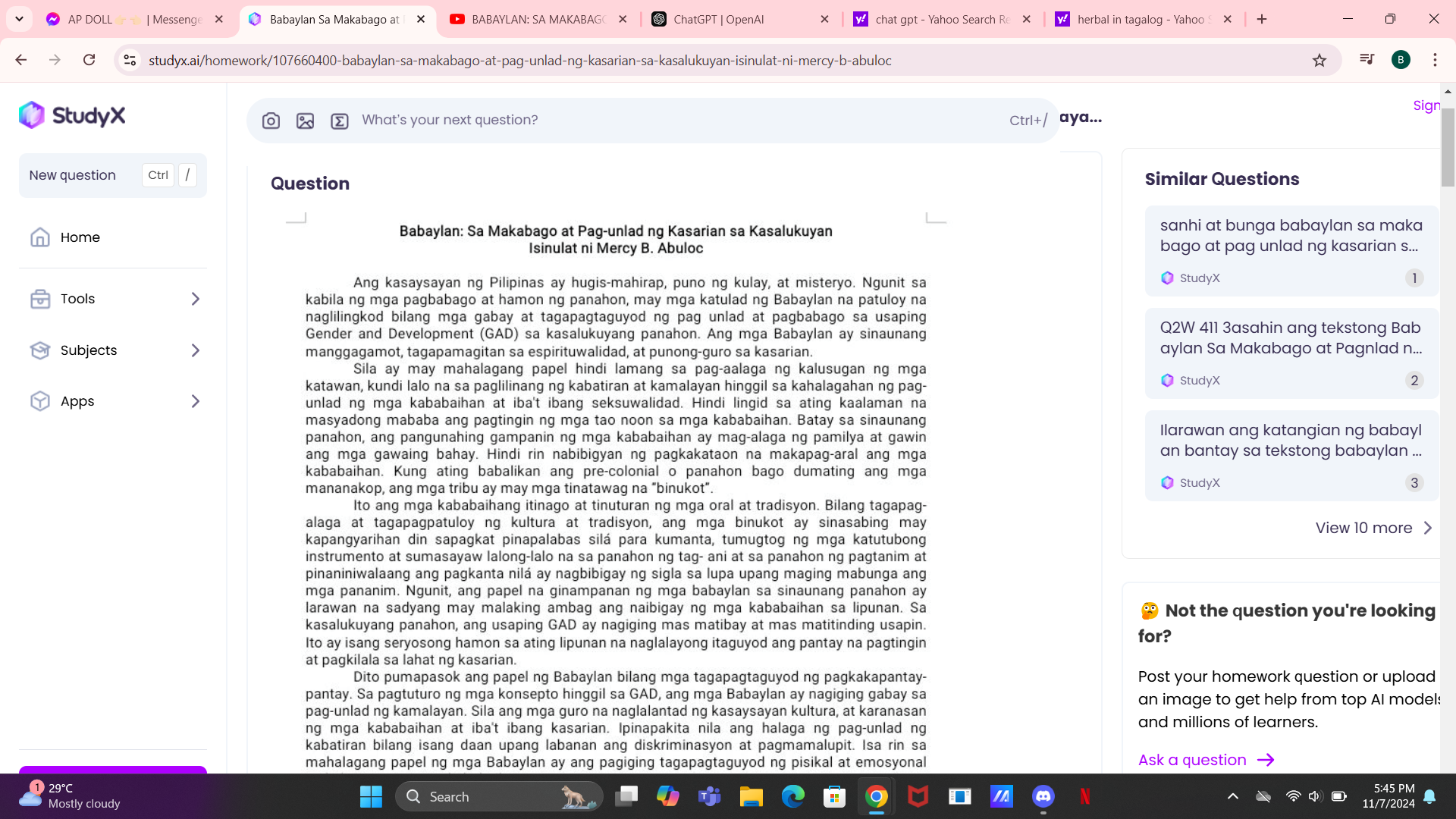Click the image upload icon in question bar

click(x=305, y=121)
